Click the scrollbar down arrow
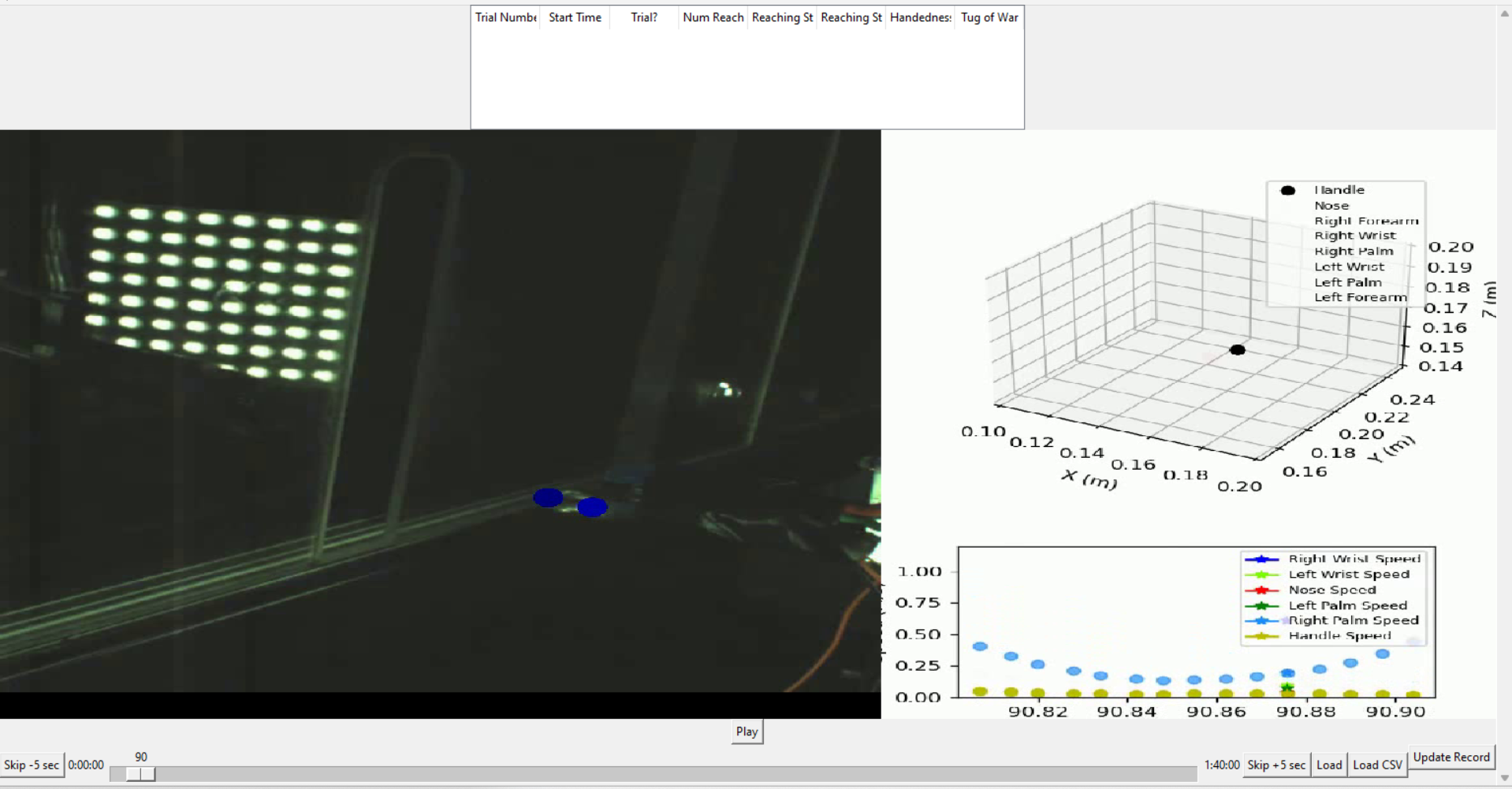Image resolution: width=1512 pixels, height=789 pixels. [1504, 777]
